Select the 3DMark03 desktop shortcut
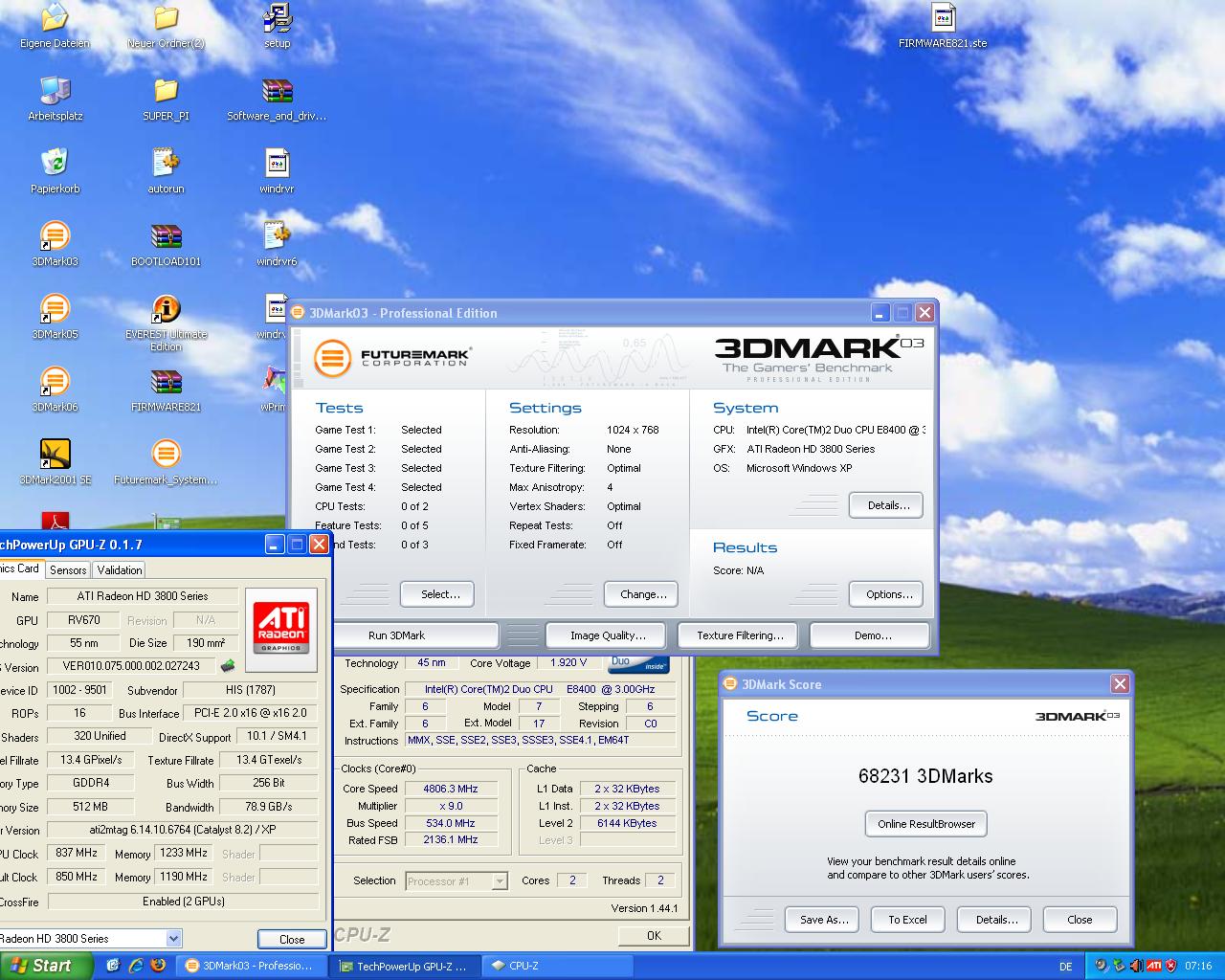The height and width of the screenshot is (980, 1225). (55, 236)
